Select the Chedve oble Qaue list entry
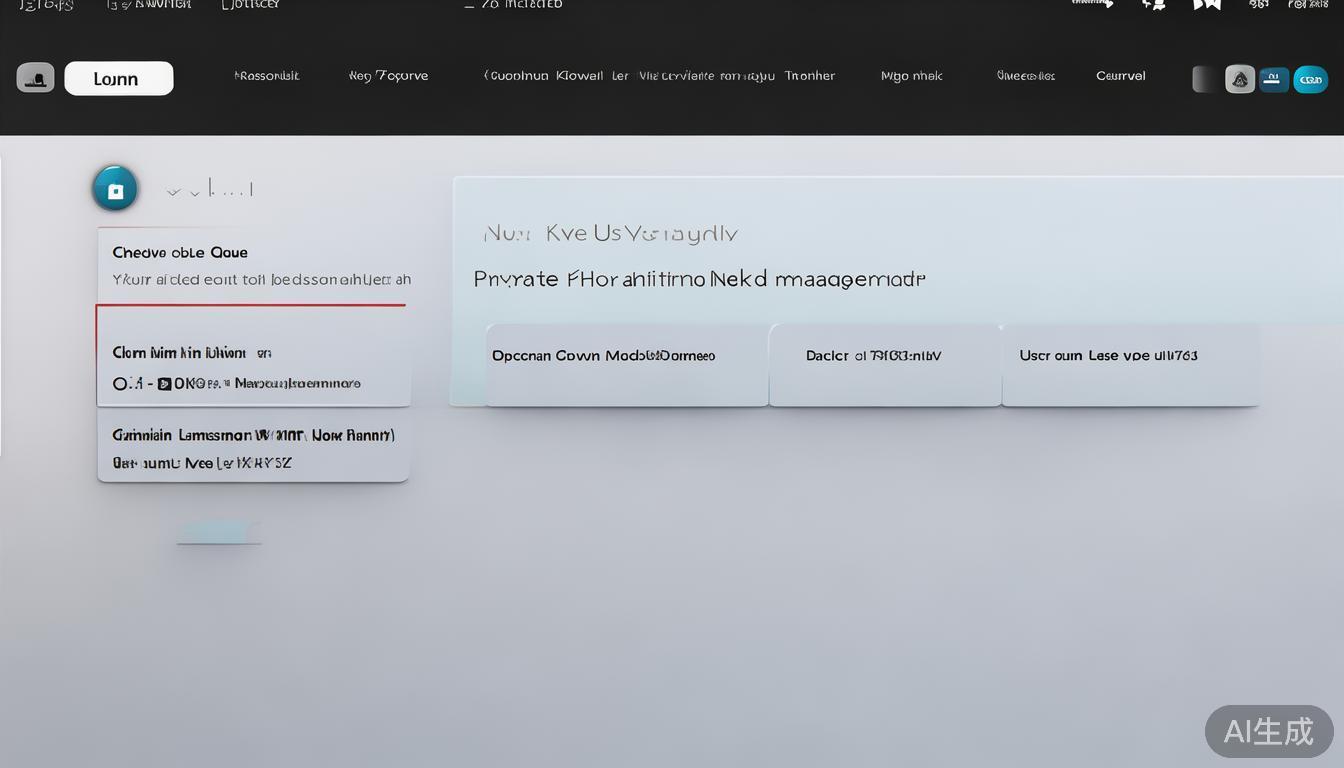This screenshot has width=1344, height=768. [x=252, y=265]
